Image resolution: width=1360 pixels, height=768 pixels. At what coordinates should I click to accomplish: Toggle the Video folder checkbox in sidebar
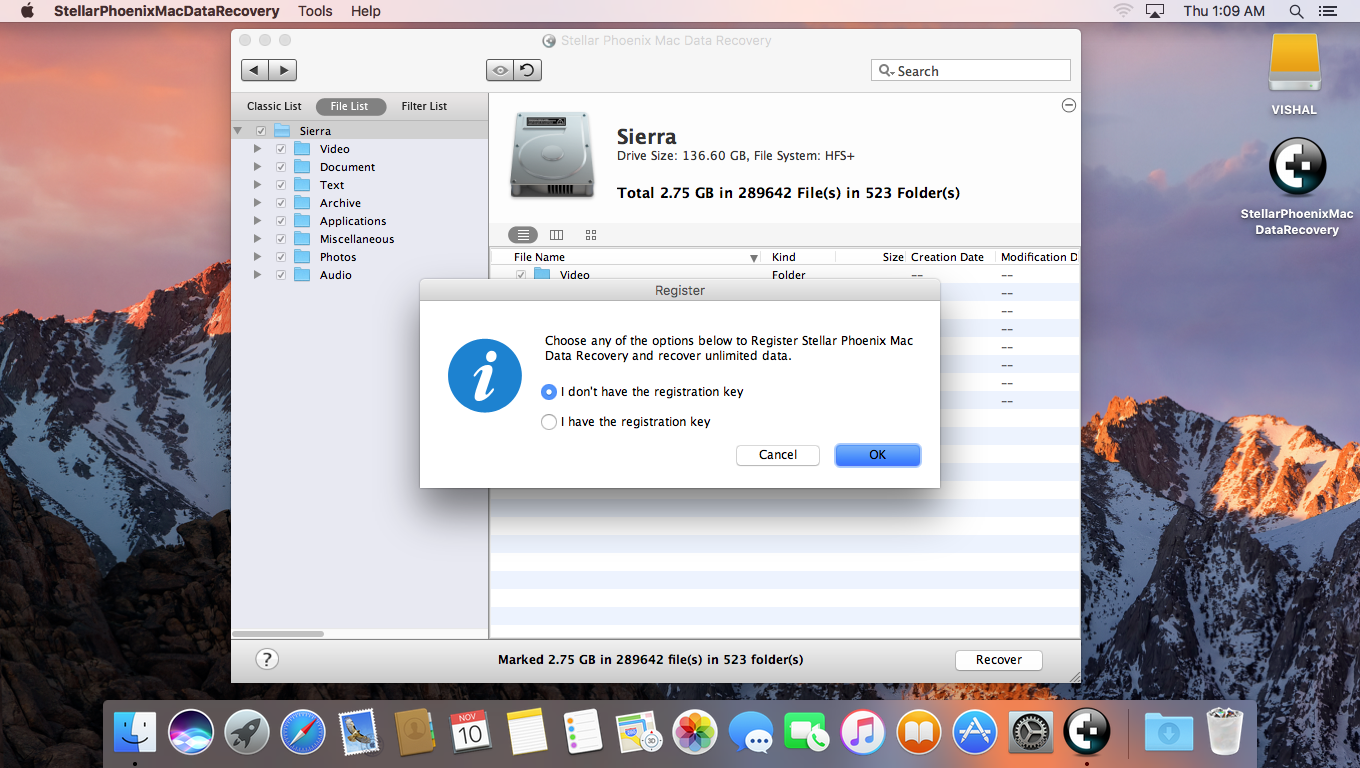point(281,149)
